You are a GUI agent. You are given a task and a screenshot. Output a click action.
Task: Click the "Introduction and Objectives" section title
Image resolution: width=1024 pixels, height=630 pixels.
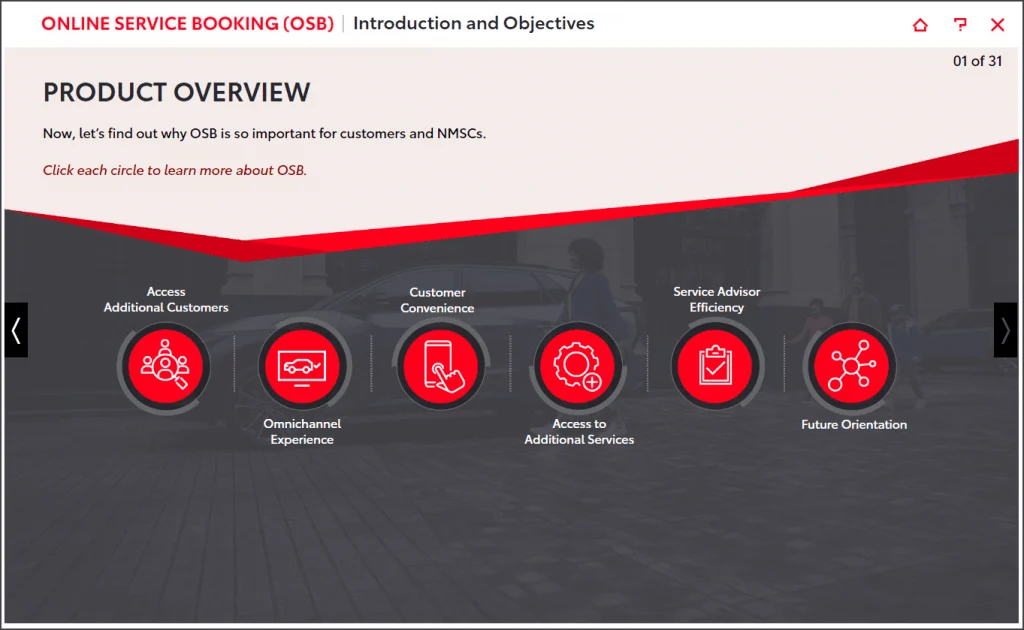click(x=473, y=23)
